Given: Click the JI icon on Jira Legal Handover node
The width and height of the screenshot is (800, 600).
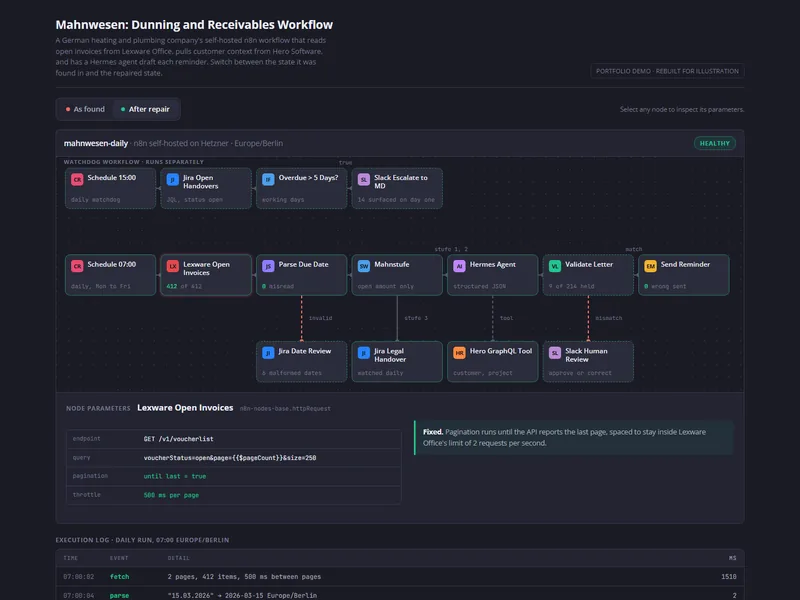Looking at the screenshot, I should click(364, 353).
